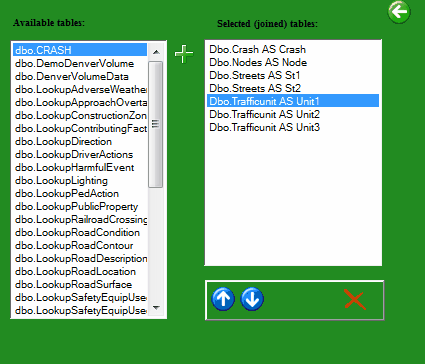Click the available tables scrollbar up arrow
Screen dimensions: 425x364
pos(156,52)
